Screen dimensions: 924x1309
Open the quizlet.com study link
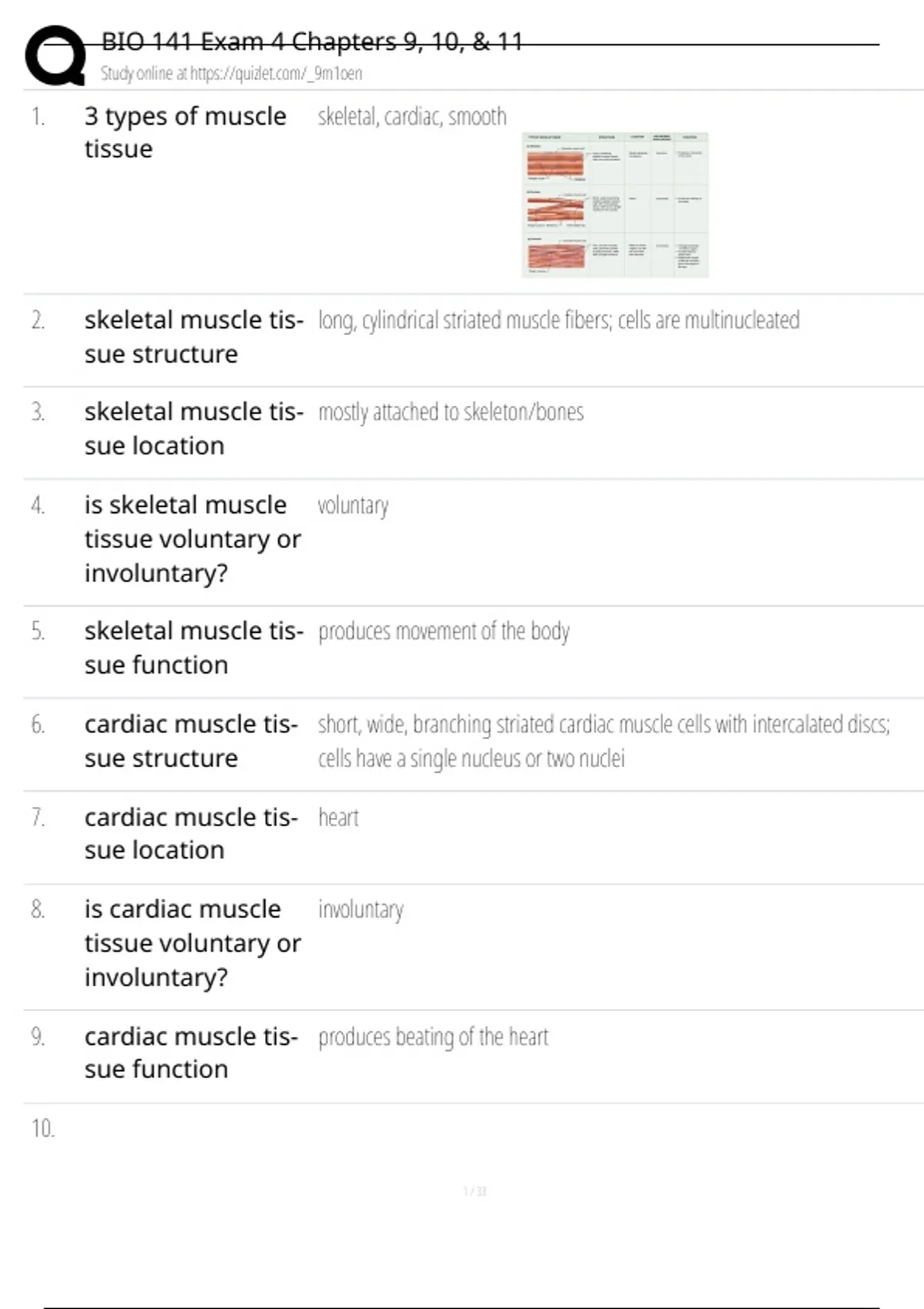231,74
